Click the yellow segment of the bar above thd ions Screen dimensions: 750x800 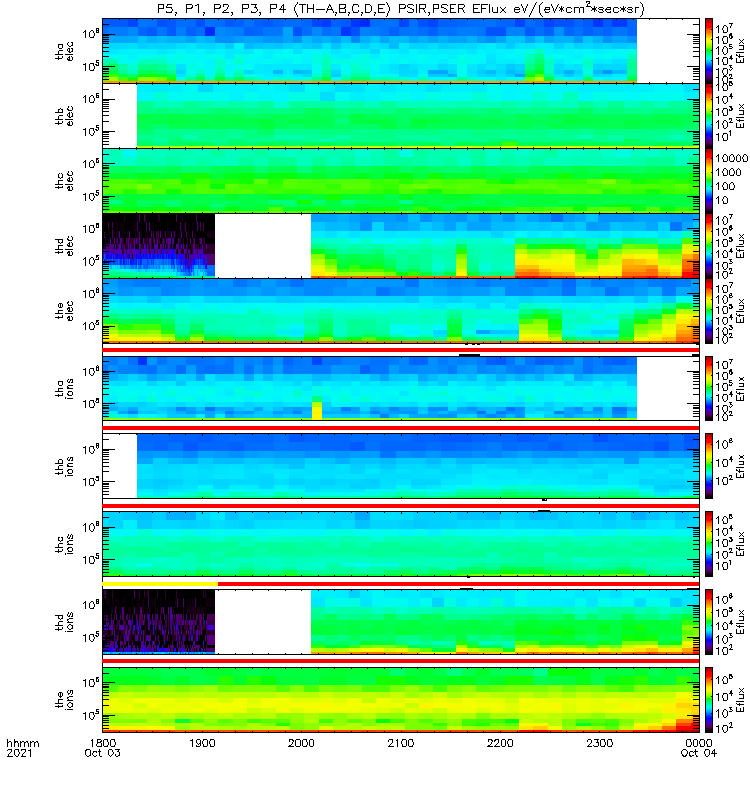coord(160,584)
